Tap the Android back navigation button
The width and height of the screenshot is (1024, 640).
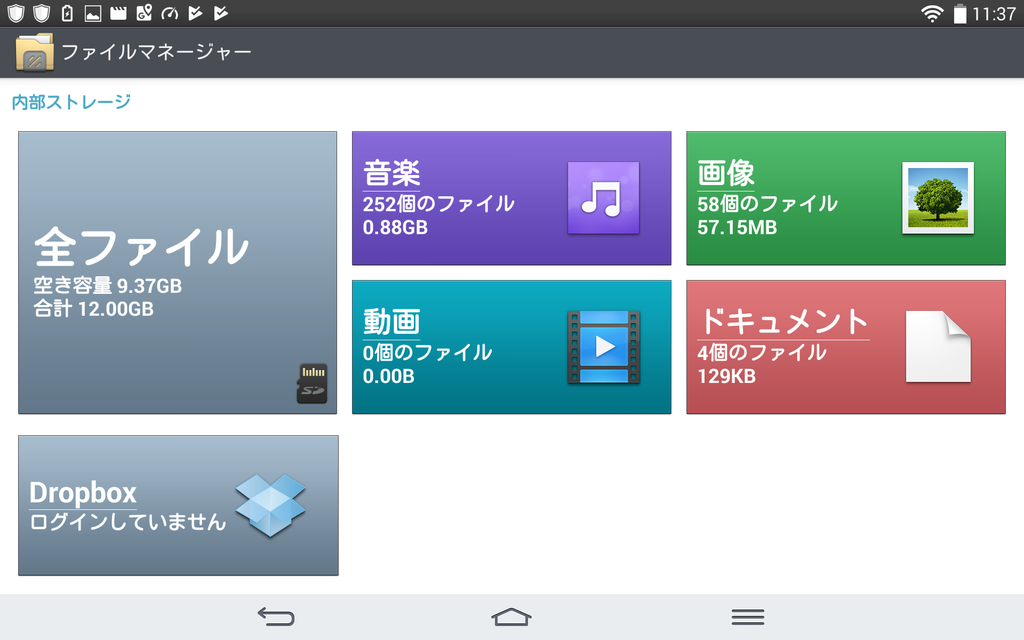[x=276, y=616]
